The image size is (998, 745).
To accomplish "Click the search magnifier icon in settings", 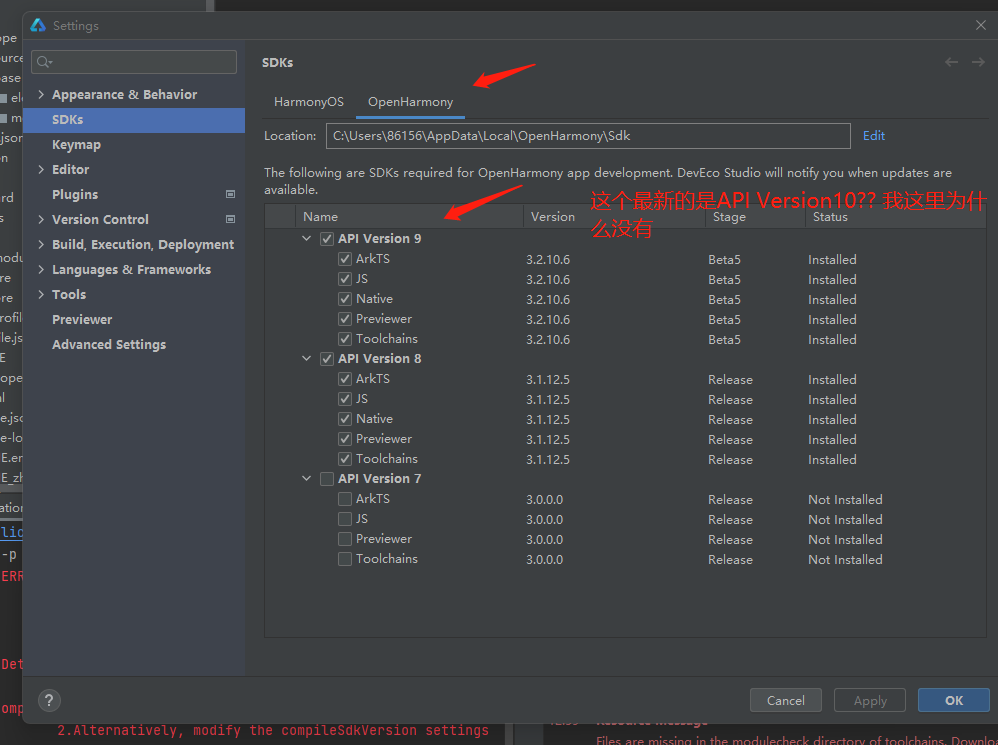I will (x=44, y=62).
